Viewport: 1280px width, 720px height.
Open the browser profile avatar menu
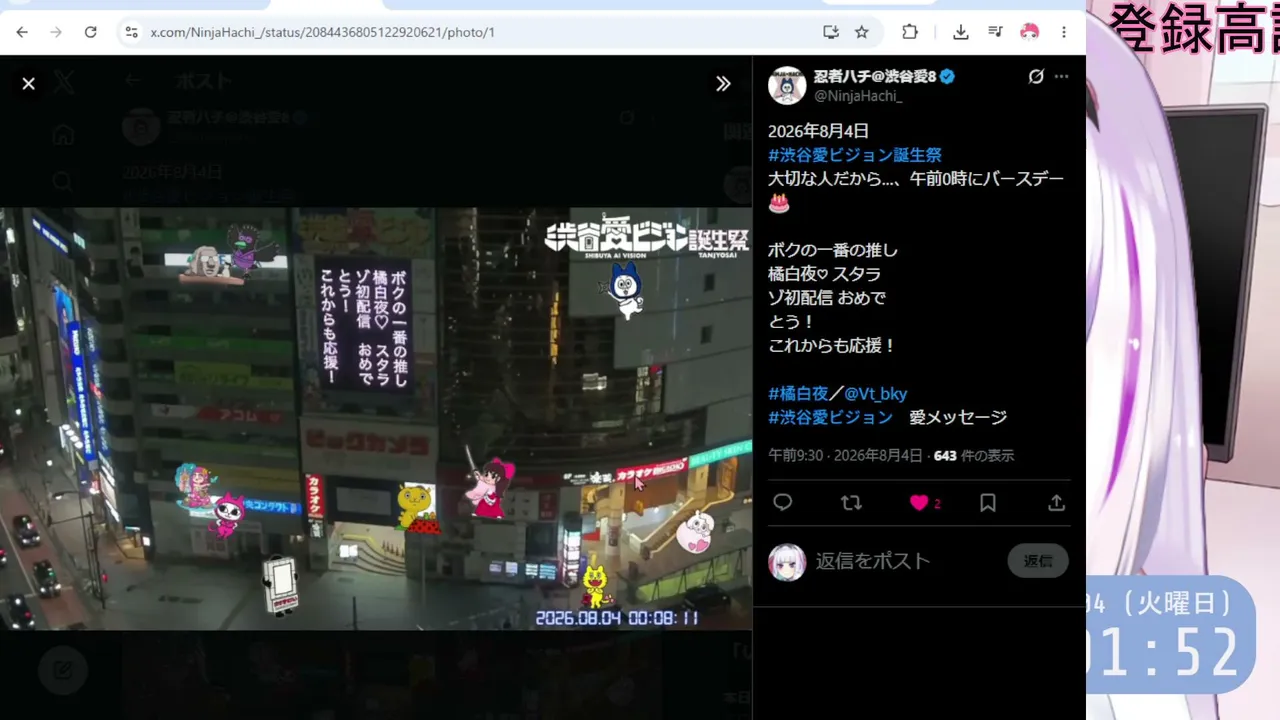1029,32
